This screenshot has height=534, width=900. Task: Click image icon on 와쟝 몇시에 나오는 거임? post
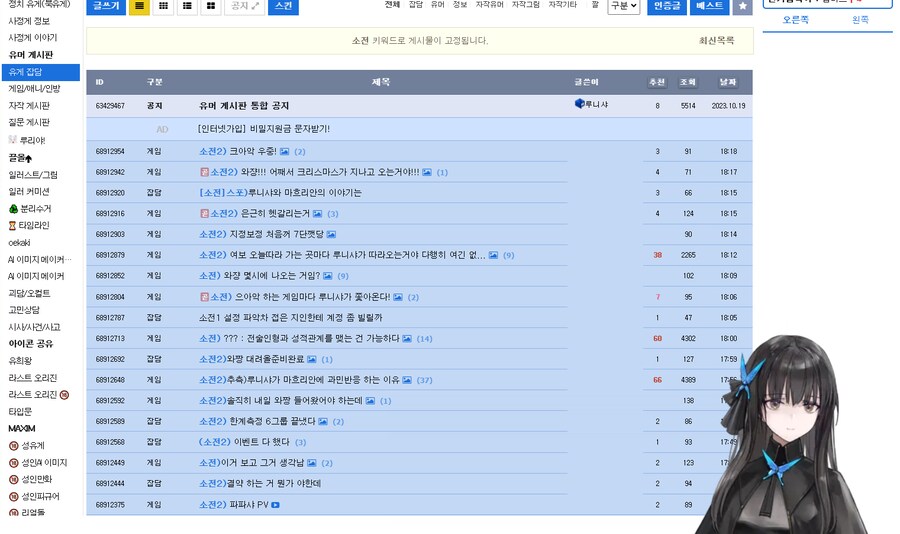click(327, 276)
